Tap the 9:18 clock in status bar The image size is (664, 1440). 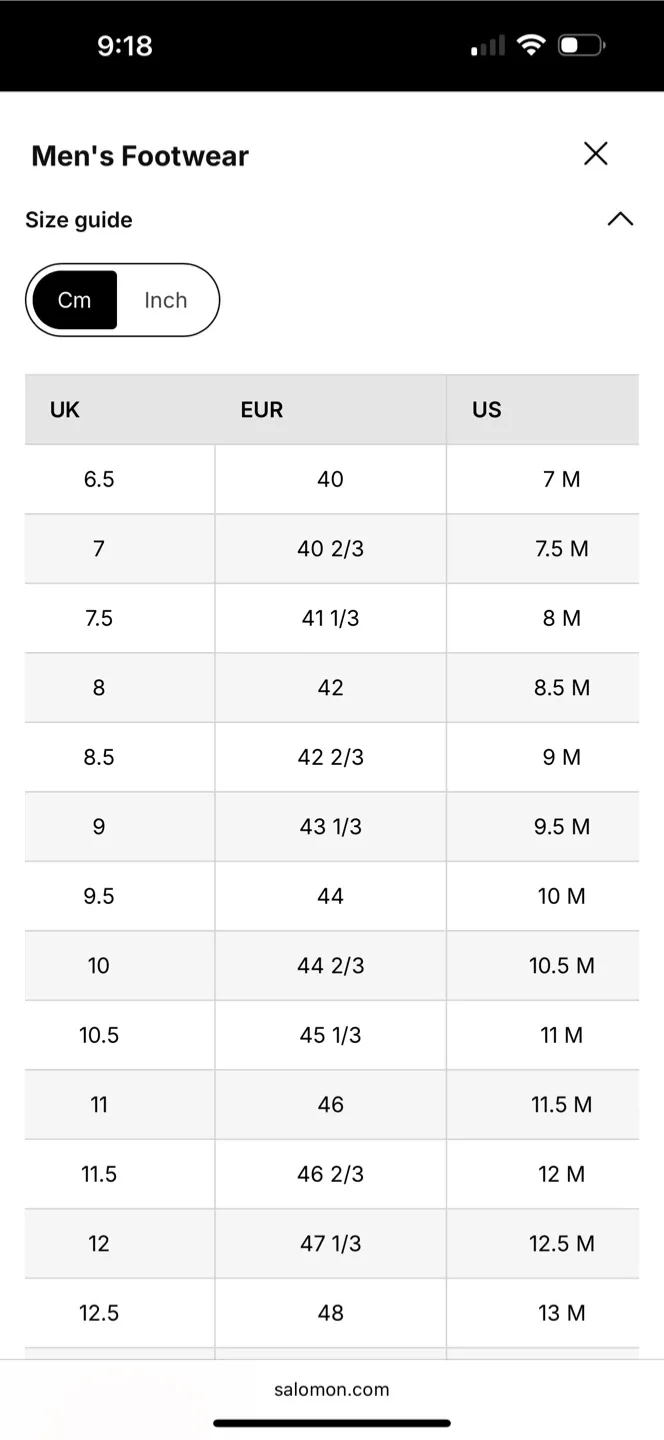click(x=125, y=46)
